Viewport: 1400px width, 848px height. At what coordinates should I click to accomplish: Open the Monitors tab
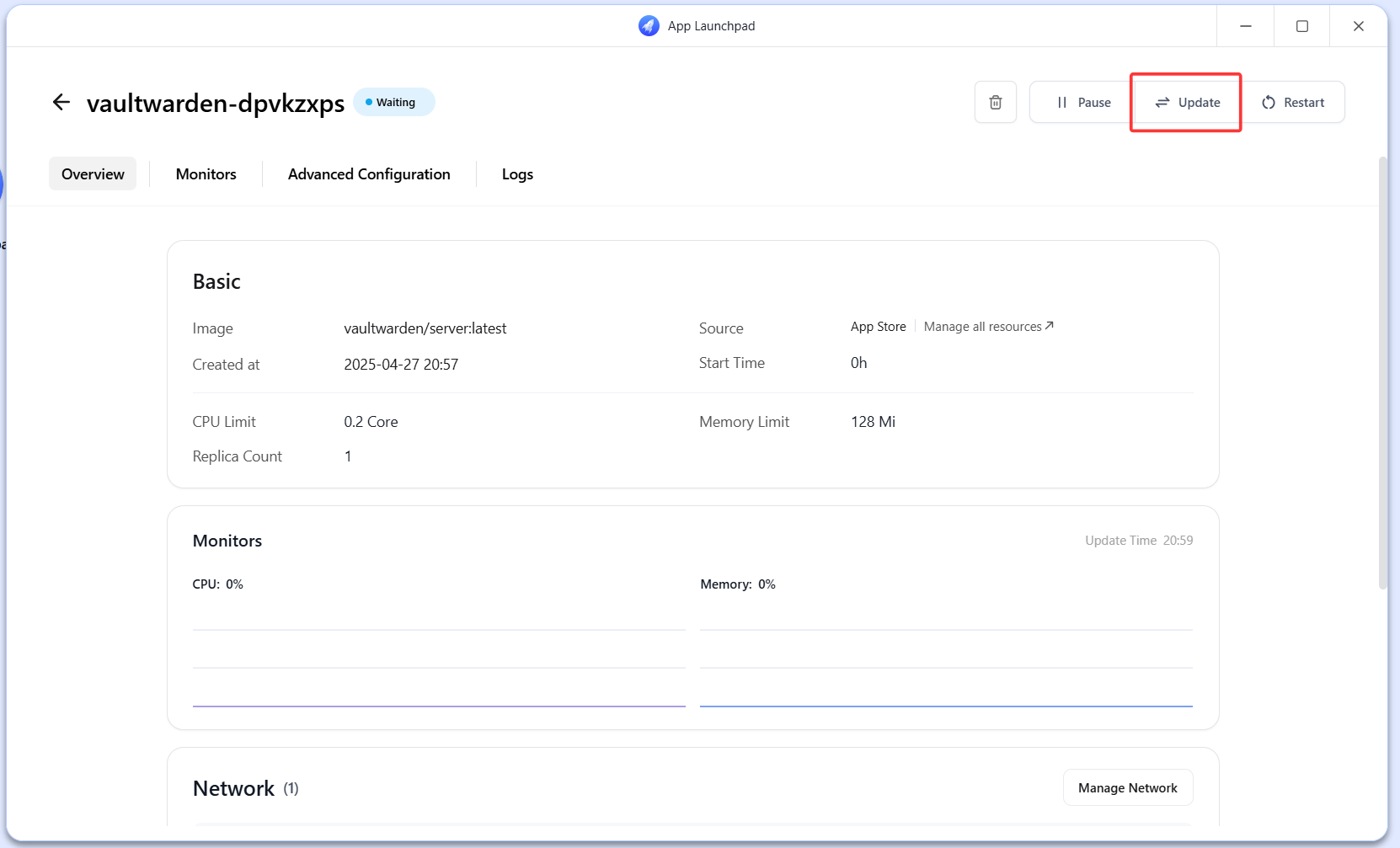206,173
